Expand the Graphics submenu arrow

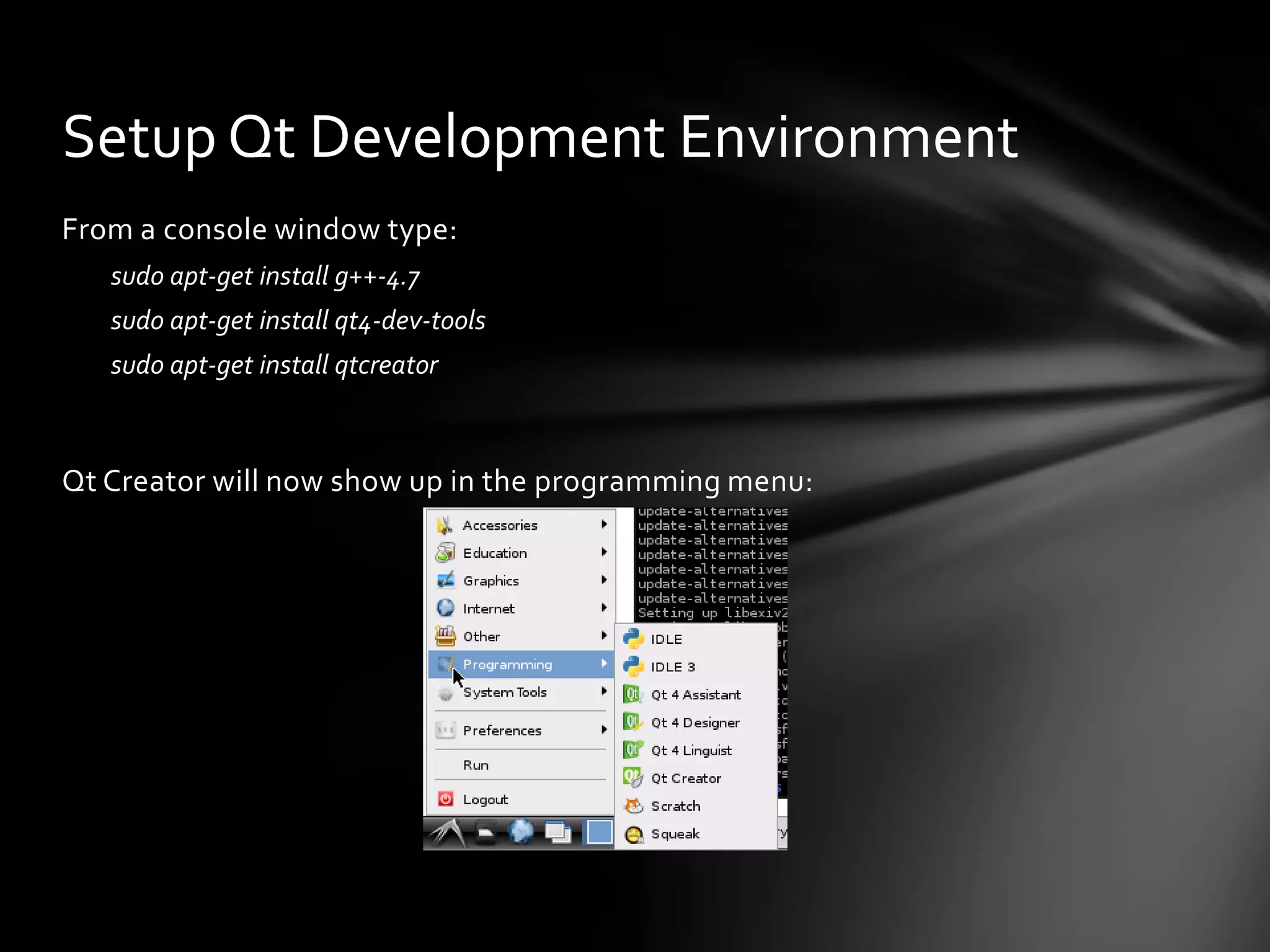604,580
